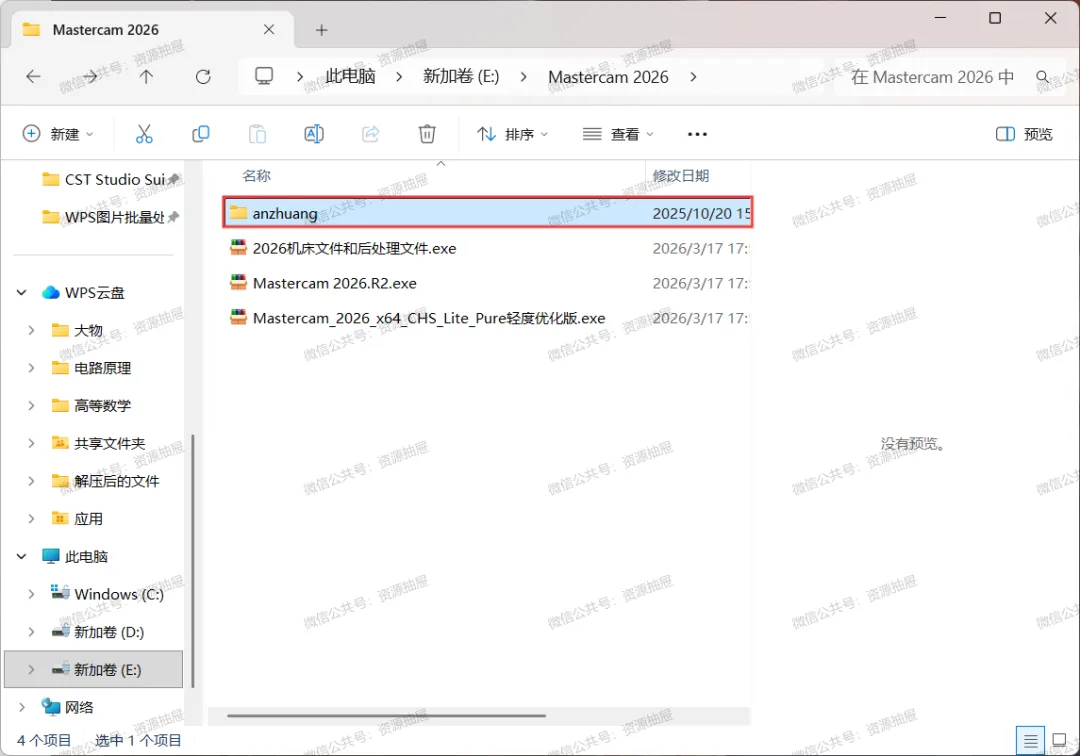Click Mastercam 2026 in the address breadcrumb
The width and height of the screenshot is (1080, 756).
tap(608, 77)
